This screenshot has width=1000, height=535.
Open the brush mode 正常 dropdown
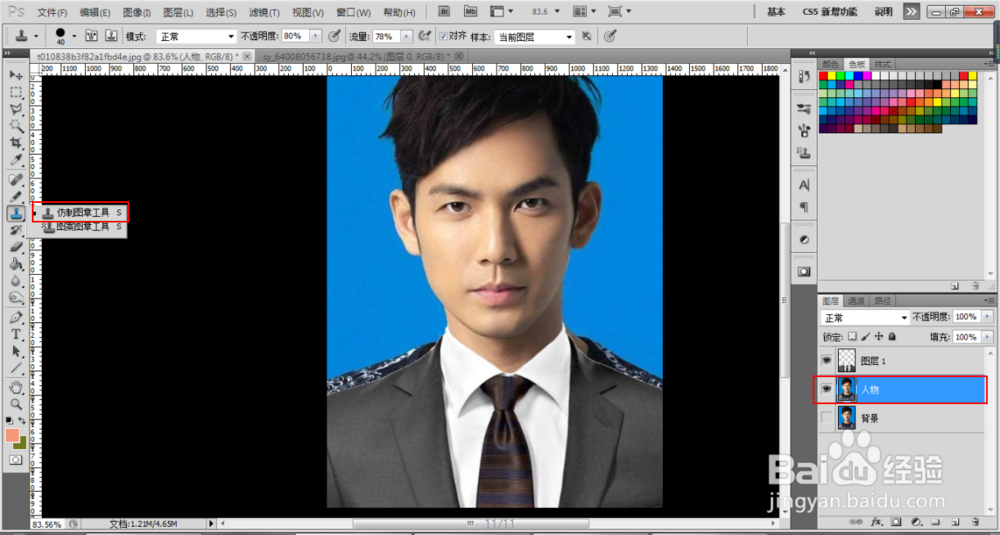coord(196,37)
